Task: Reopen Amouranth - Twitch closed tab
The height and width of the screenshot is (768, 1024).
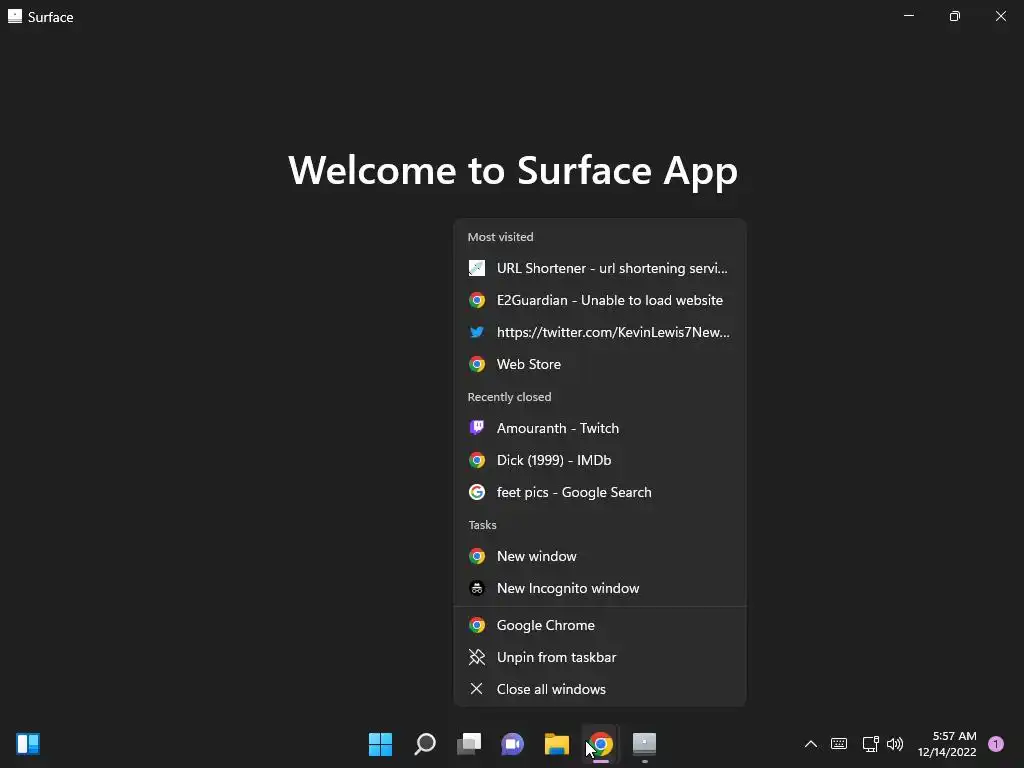Action: click(x=600, y=428)
